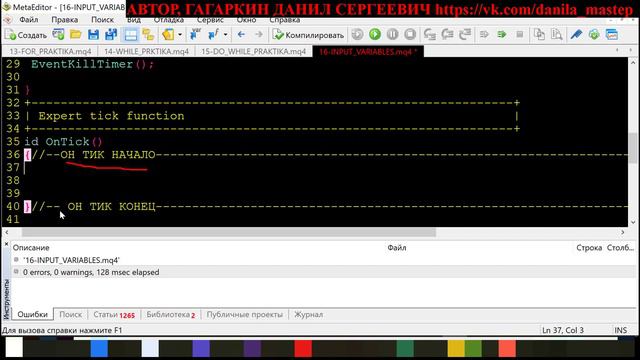The width and height of the screenshot is (640, 360).
Task: Toggle the Toolbox panel view icon
Action: 131,35
